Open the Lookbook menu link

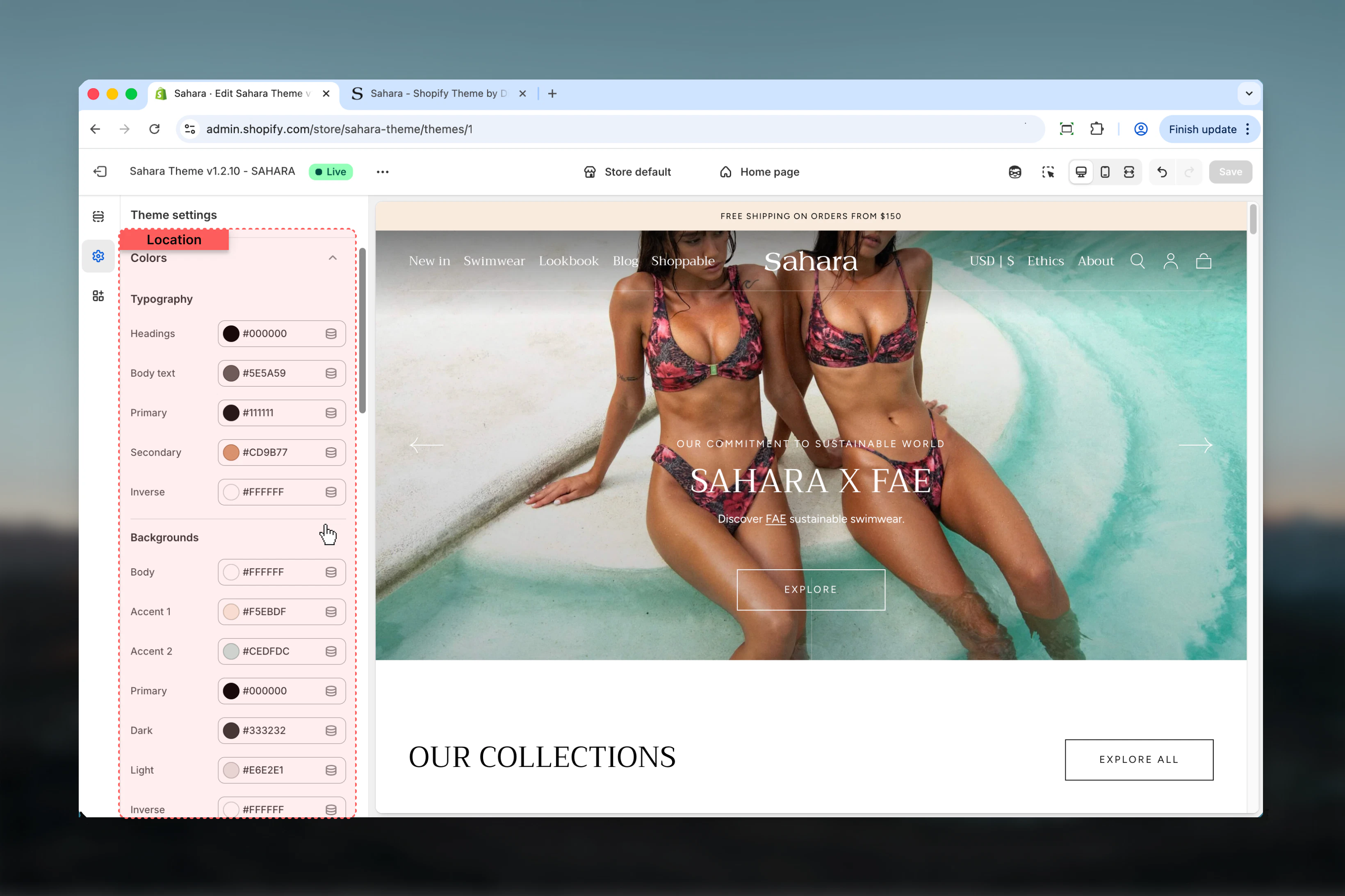coord(569,261)
